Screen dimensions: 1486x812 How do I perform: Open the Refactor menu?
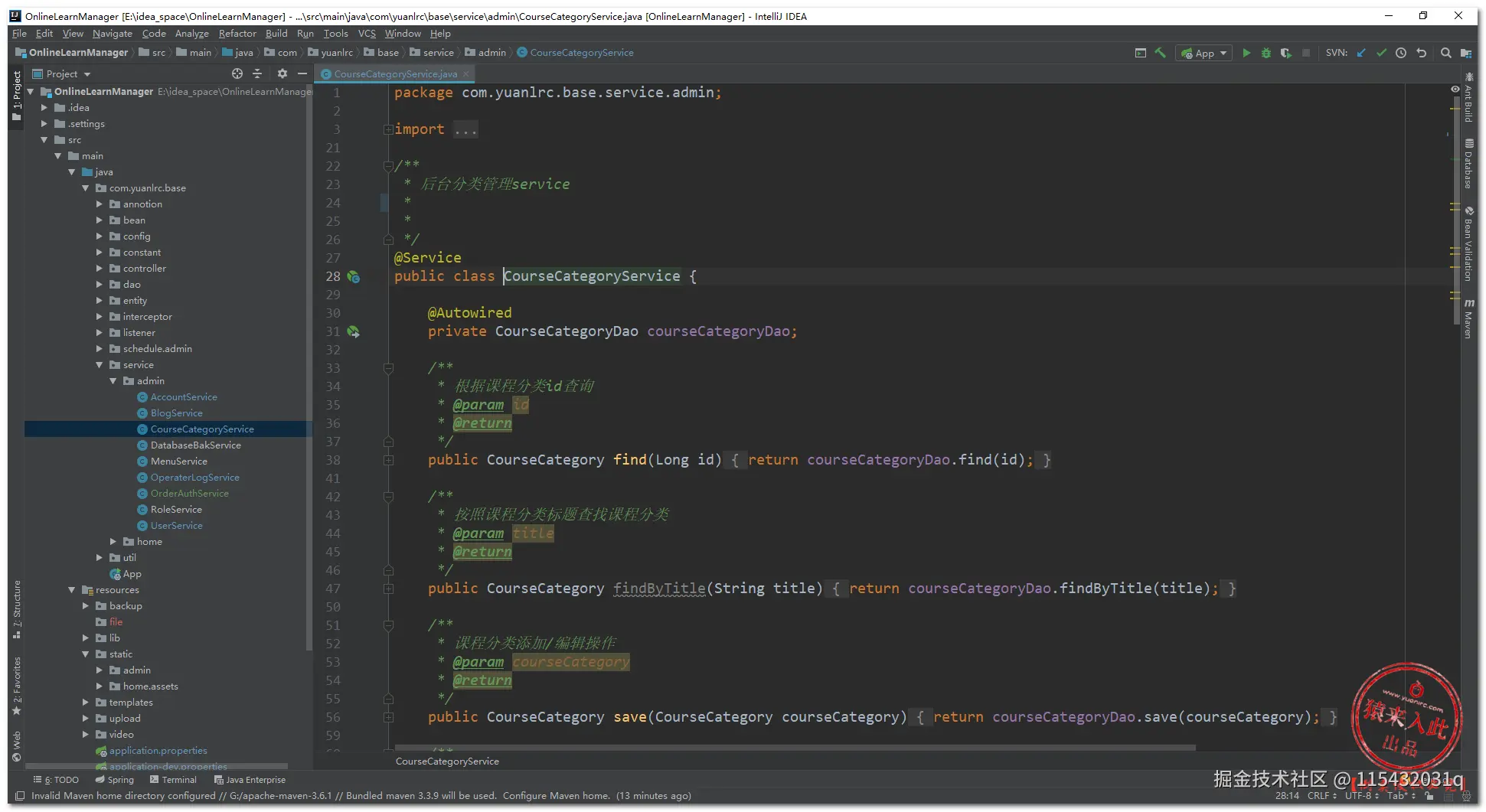[237, 34]
